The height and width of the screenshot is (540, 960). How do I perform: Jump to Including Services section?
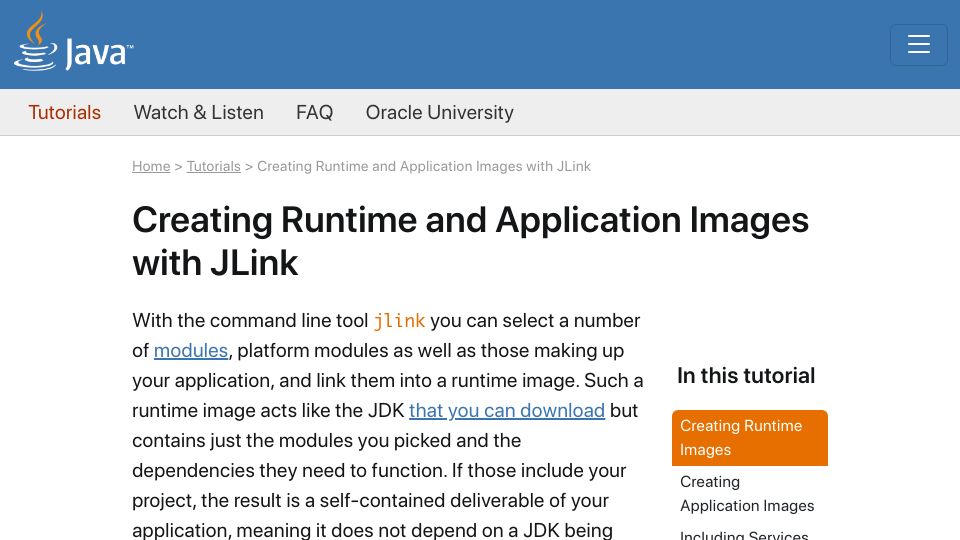744,534
